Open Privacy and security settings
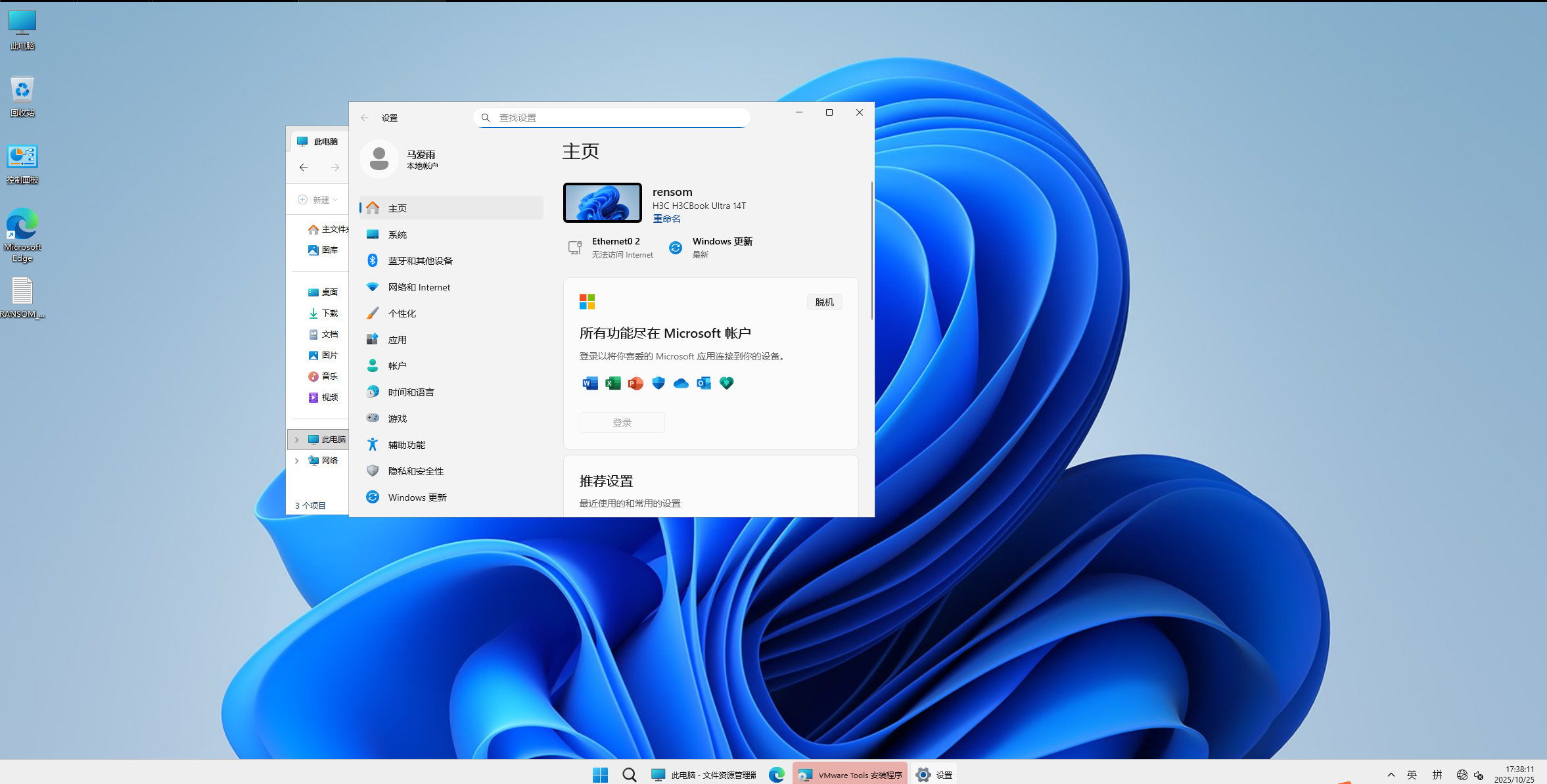The height and width of the screenshot is (784, 1547). pyautogui.click(x=415, y=471)
